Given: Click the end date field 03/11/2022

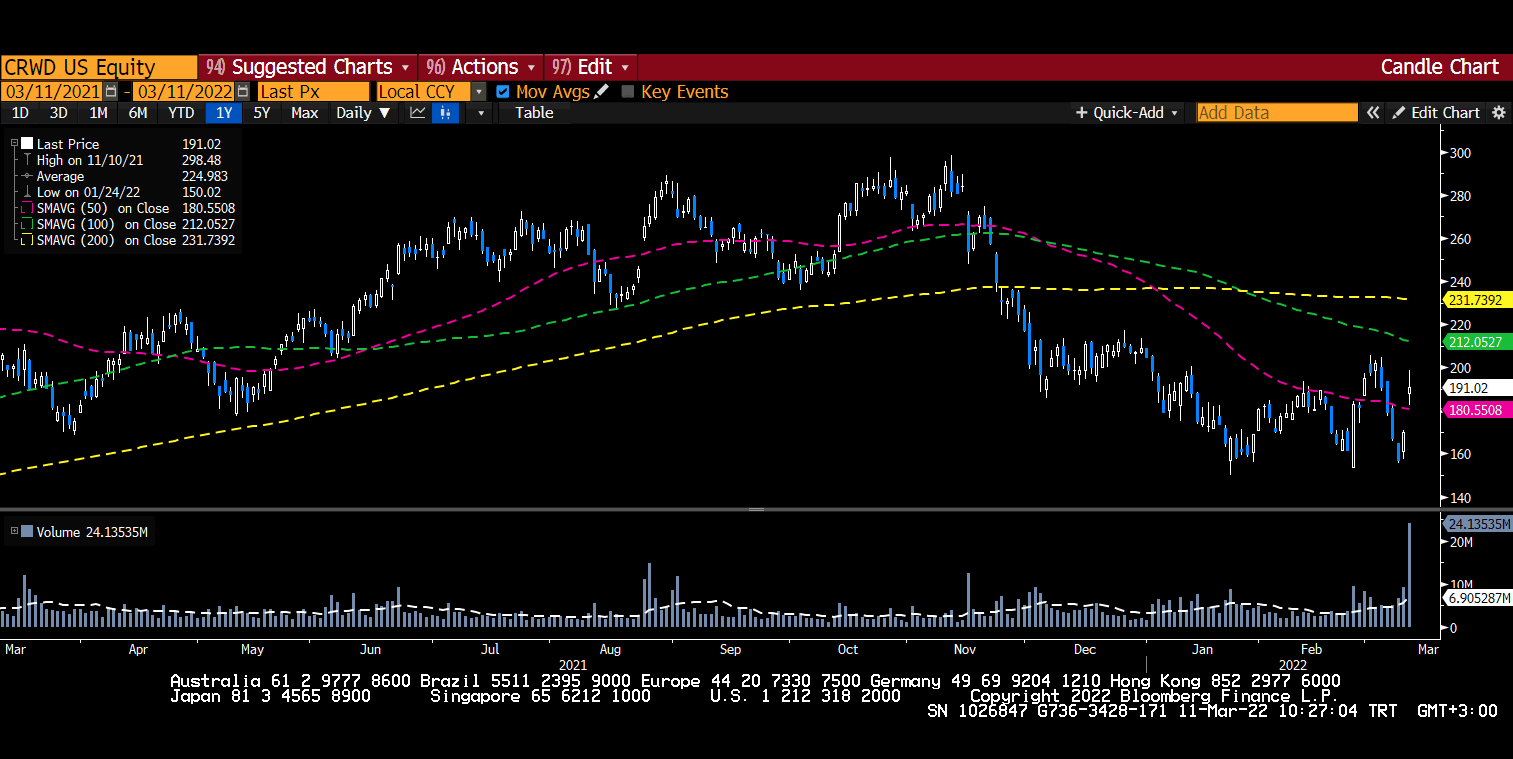Looking at the screenshot, I should pyautogui.click(x=185, y=91).
